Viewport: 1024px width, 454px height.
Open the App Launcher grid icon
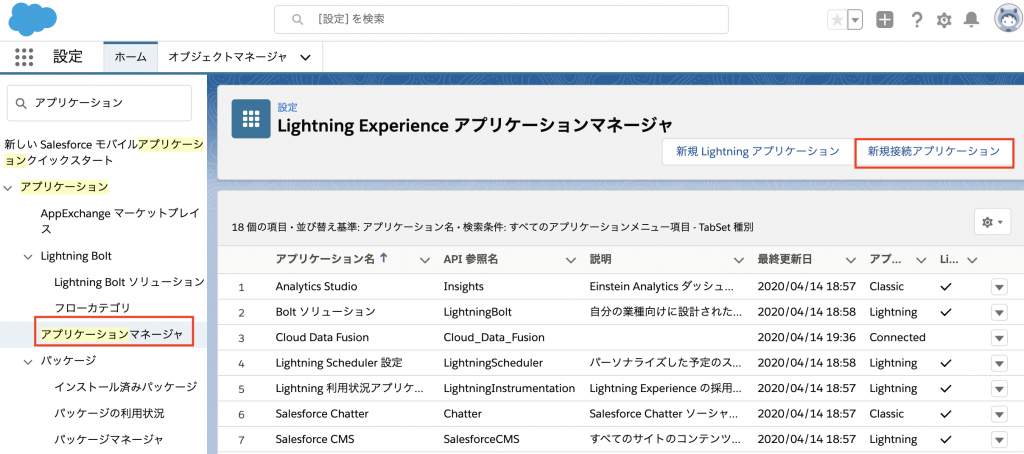point(24,57)
